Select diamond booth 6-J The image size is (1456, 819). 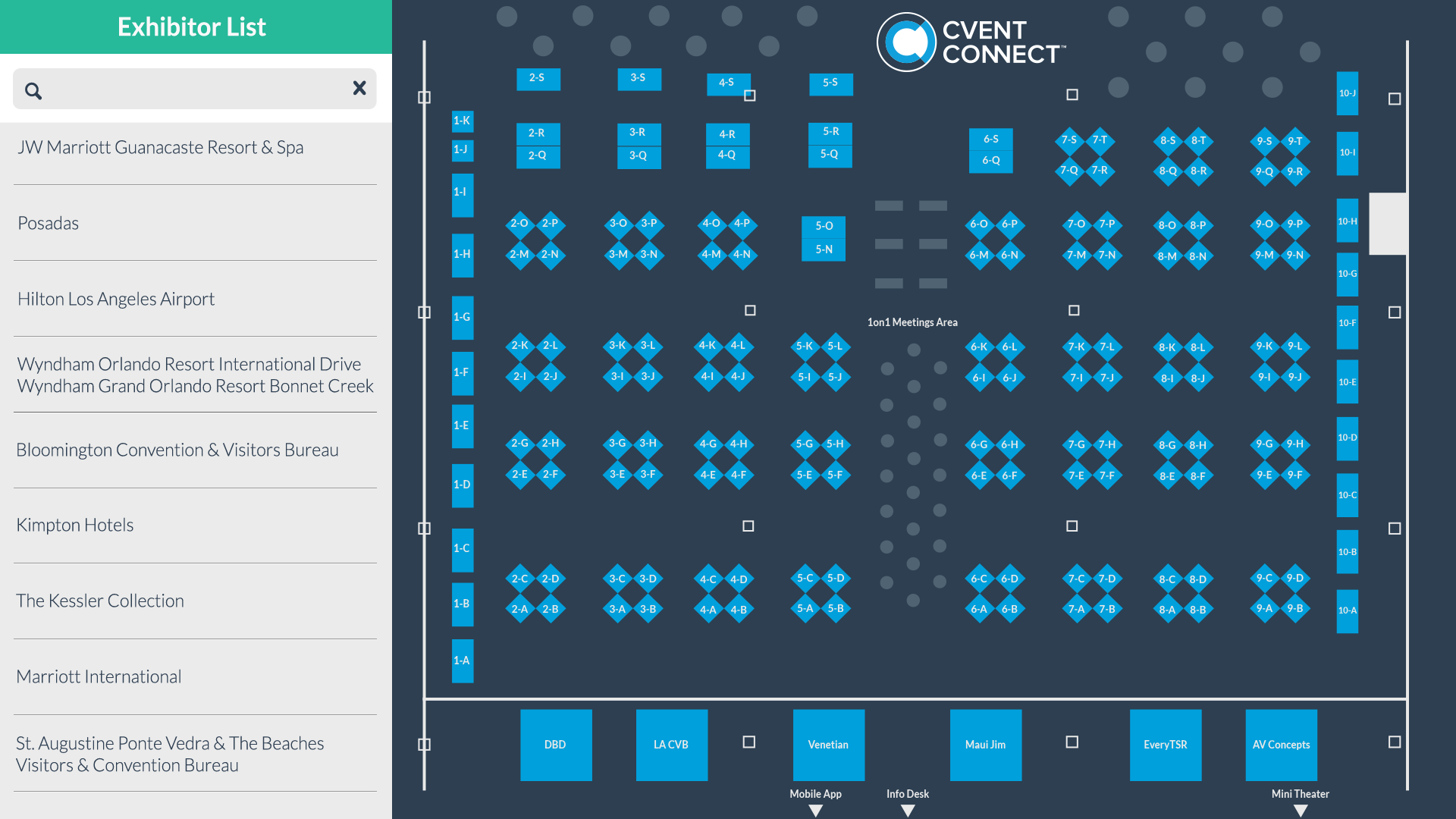1010,378
